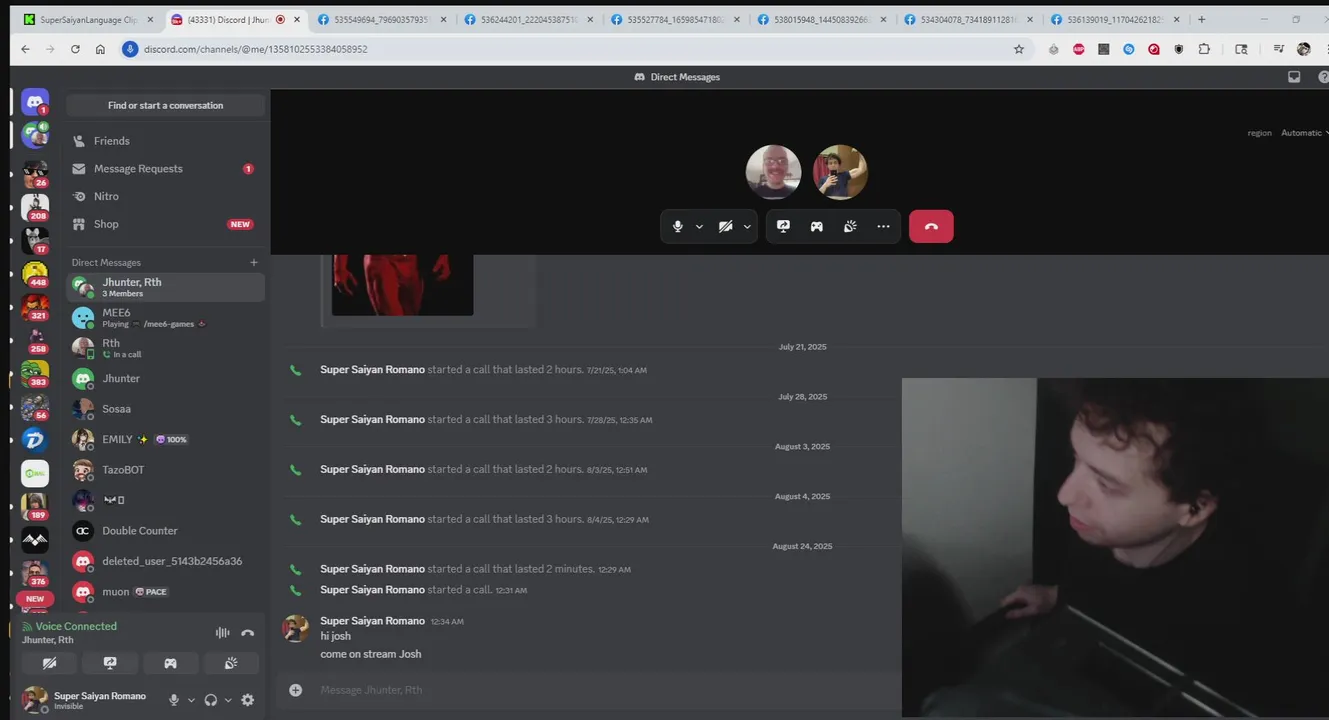Image resolution: width=1329 pixels, height=720 pixels.
Task: Open EMILY direct message
Action: coord(166,439)
